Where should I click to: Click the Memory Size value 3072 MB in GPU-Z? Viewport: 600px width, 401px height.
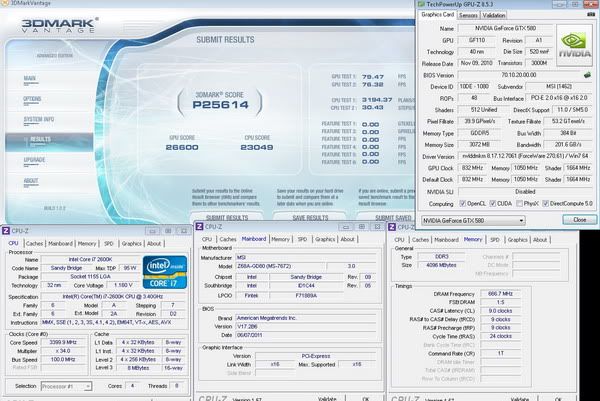479,145
